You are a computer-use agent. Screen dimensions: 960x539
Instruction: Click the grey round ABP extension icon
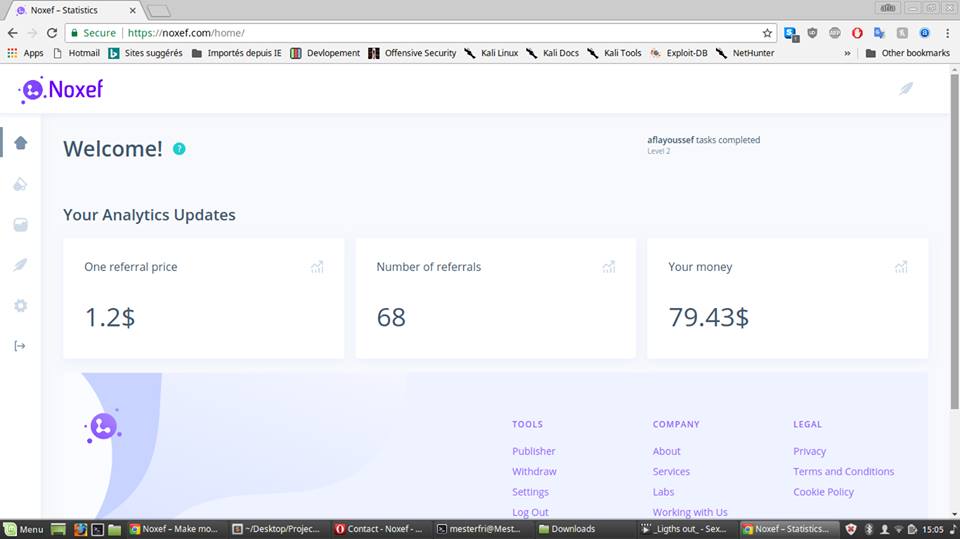click(x=834, y=33)
